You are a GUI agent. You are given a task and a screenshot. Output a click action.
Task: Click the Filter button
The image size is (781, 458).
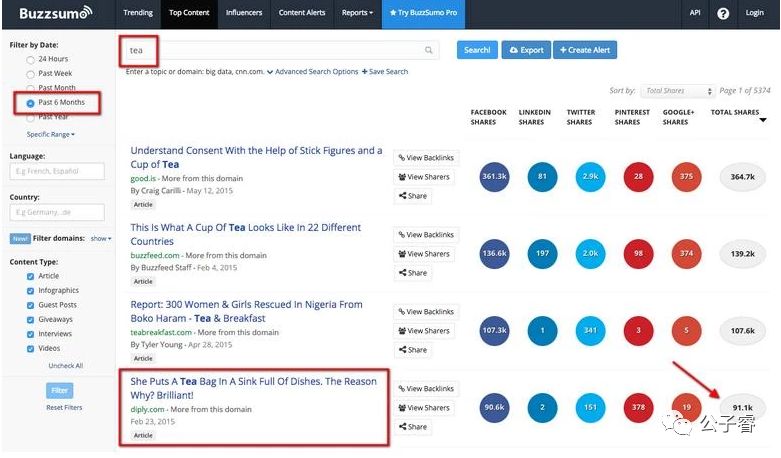coord(59,390)
